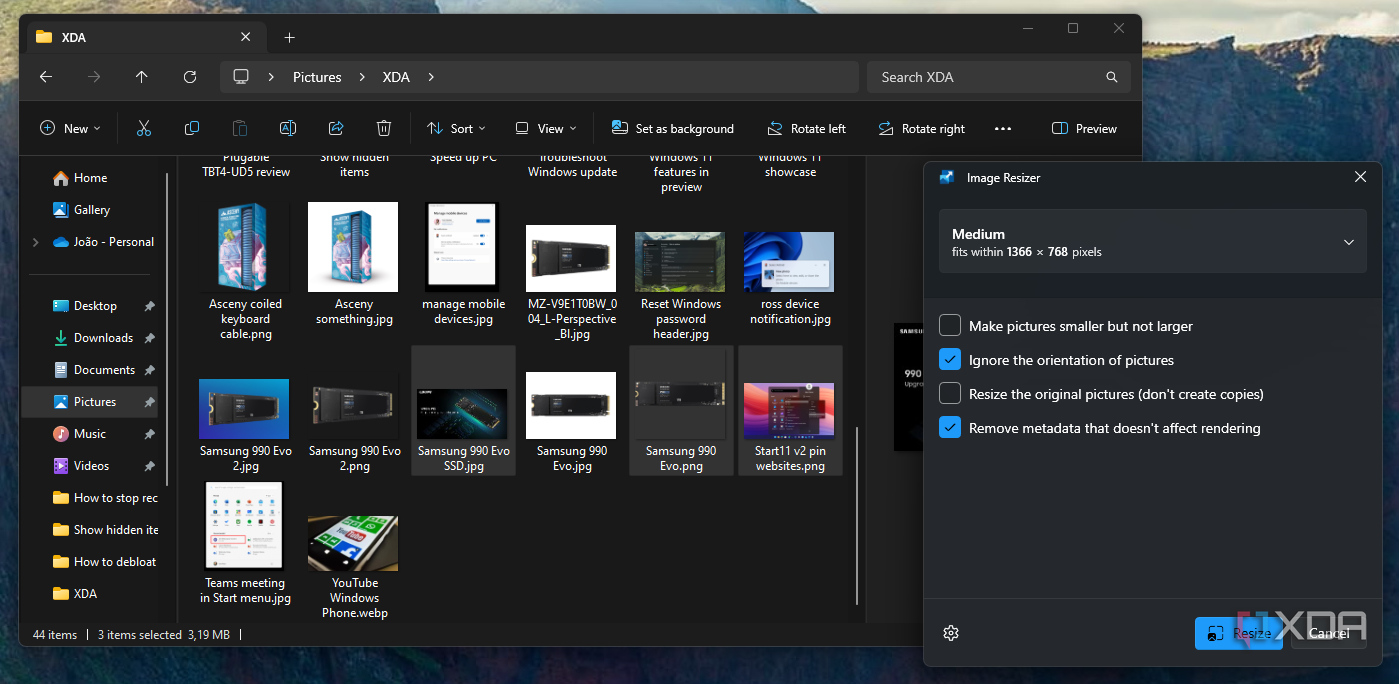The image size is (1399, 684).
Task: Select Pictures in the address breadcrumb
Action: tap(317, 77)
